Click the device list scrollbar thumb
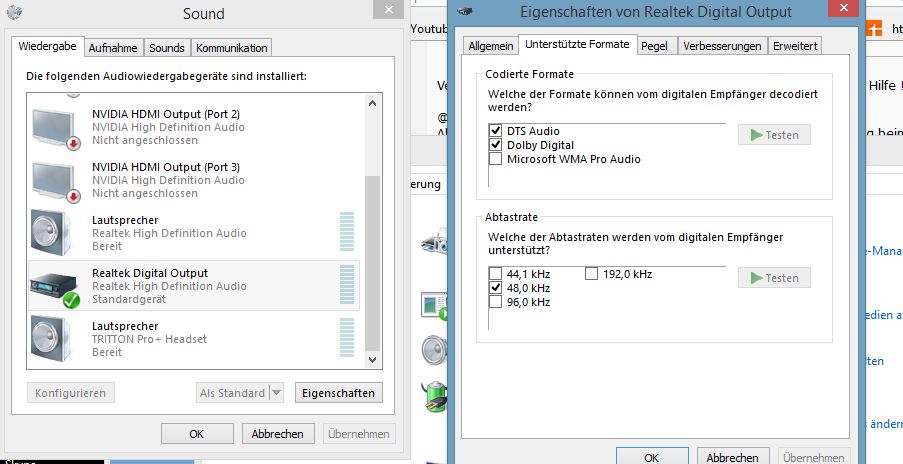The height and width of the screenshot is (464, 903). [x=372, y=264]
